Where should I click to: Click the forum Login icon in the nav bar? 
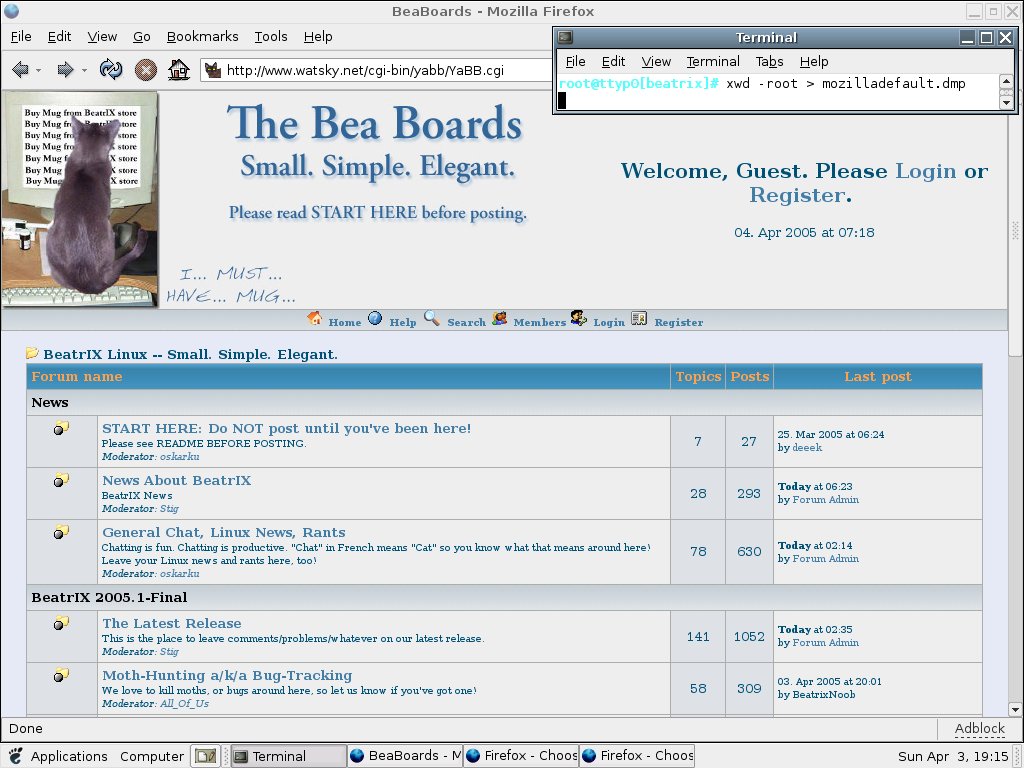[579, 318]
